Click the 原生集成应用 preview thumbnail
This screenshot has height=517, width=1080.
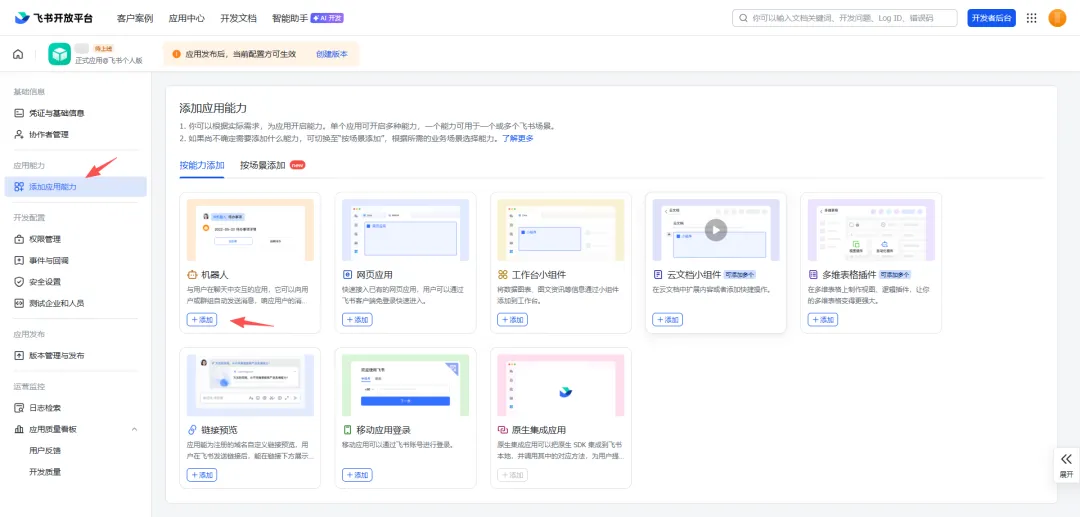tap(561, 386)
